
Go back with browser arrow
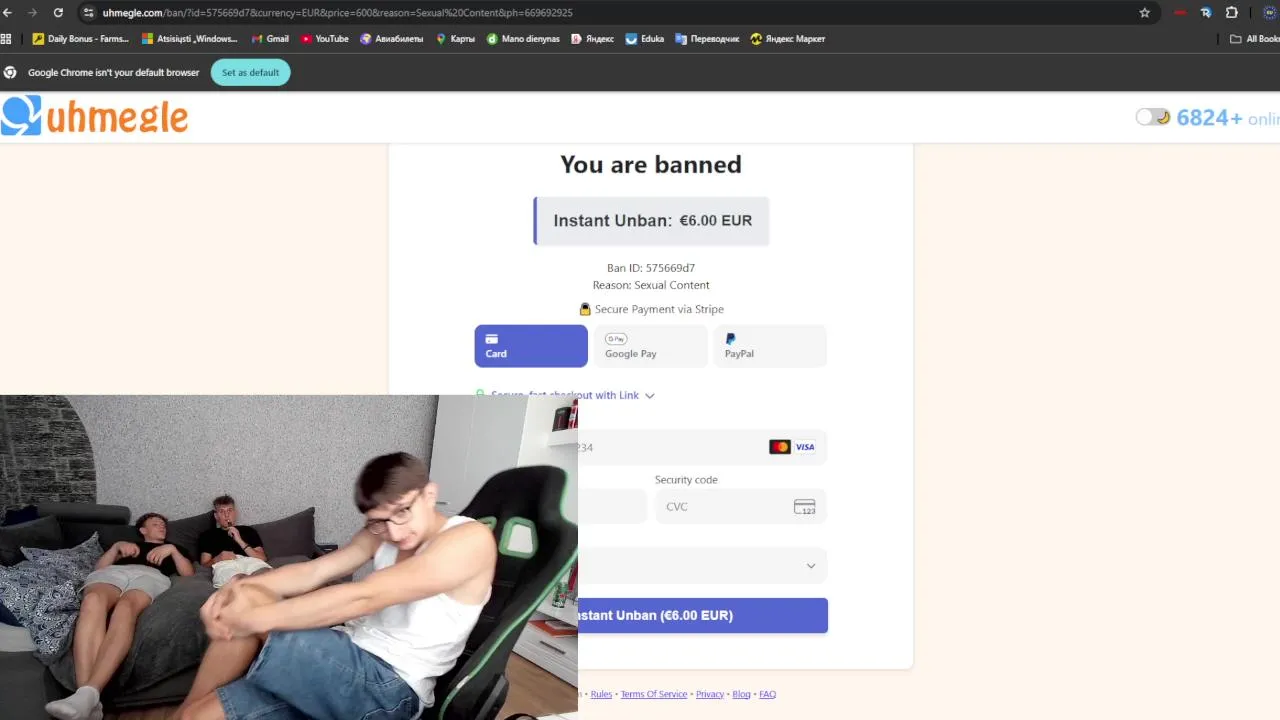pos(8,13)
